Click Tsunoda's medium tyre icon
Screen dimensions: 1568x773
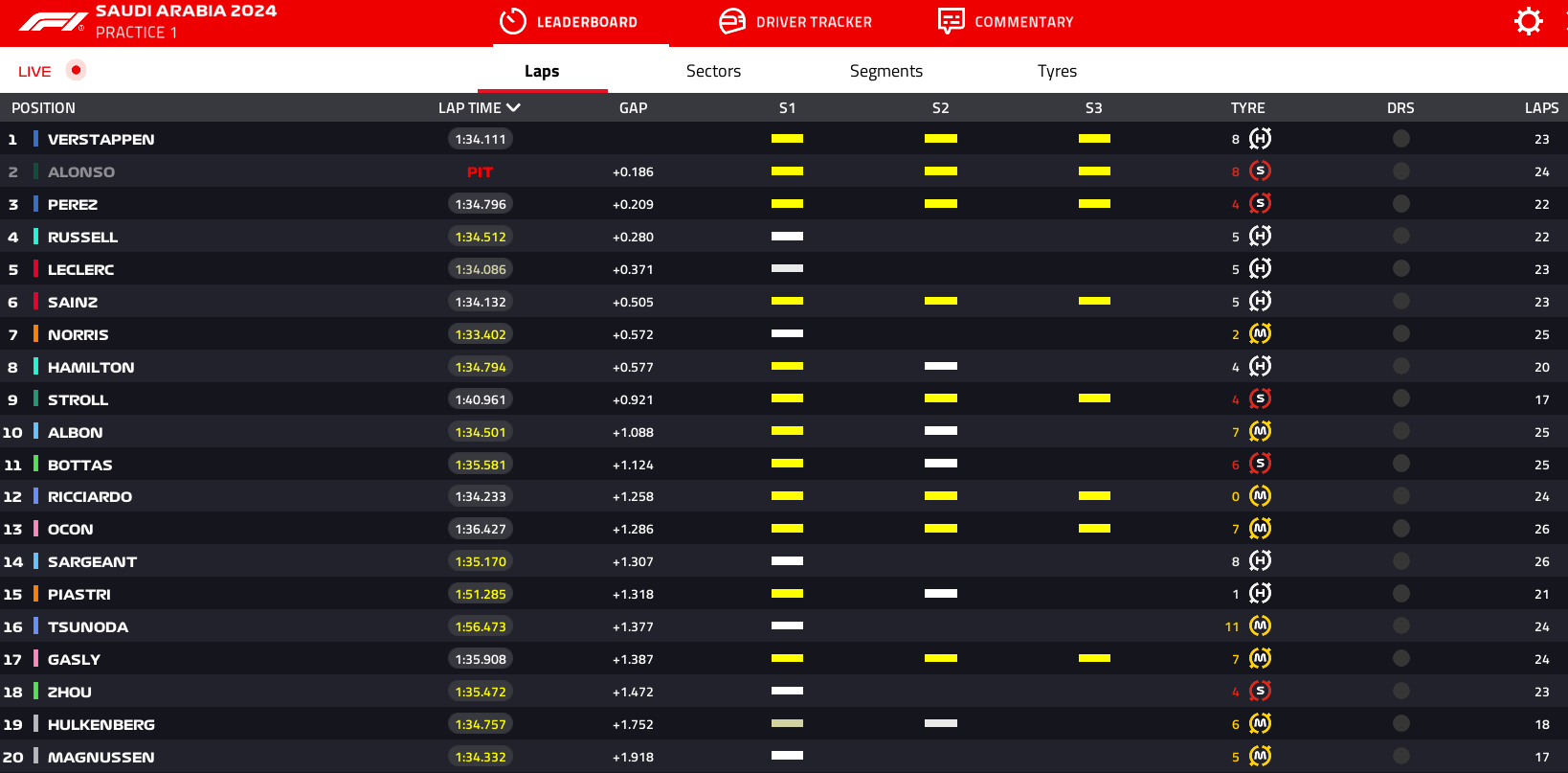pos(1260,626)
